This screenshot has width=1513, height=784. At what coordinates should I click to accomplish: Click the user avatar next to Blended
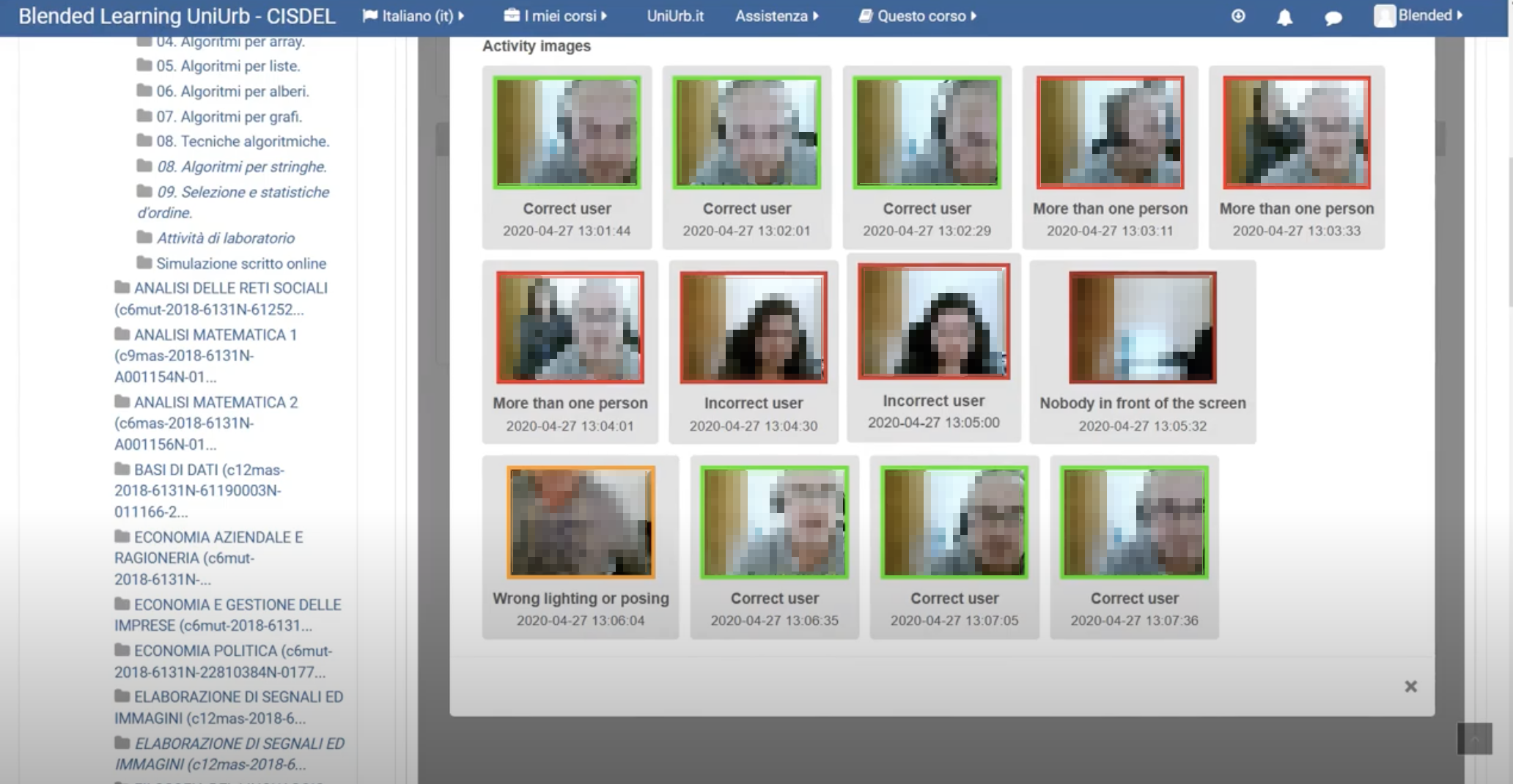tap(1385, 15)
